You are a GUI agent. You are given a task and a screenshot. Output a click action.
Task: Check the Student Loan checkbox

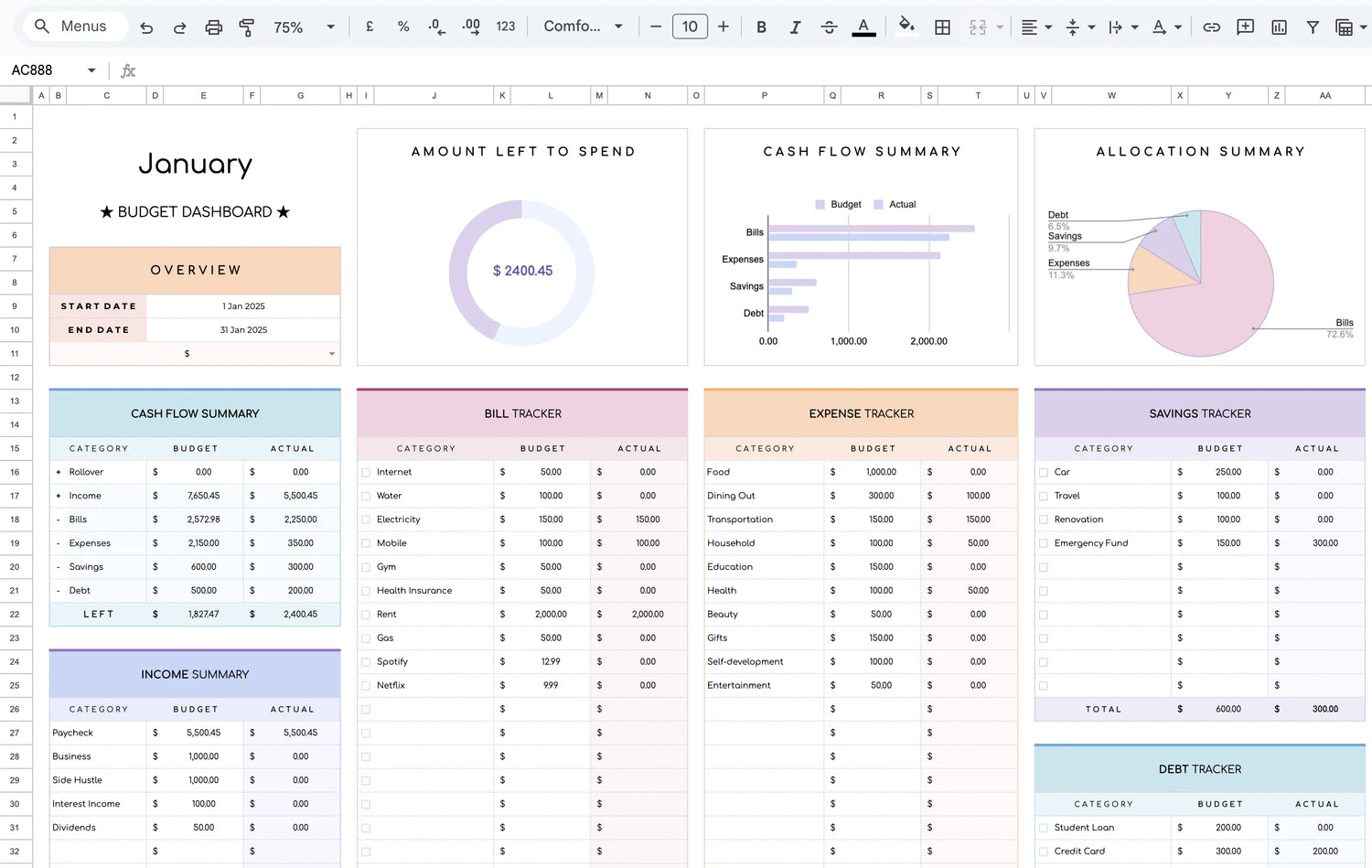coord(1044,829)
